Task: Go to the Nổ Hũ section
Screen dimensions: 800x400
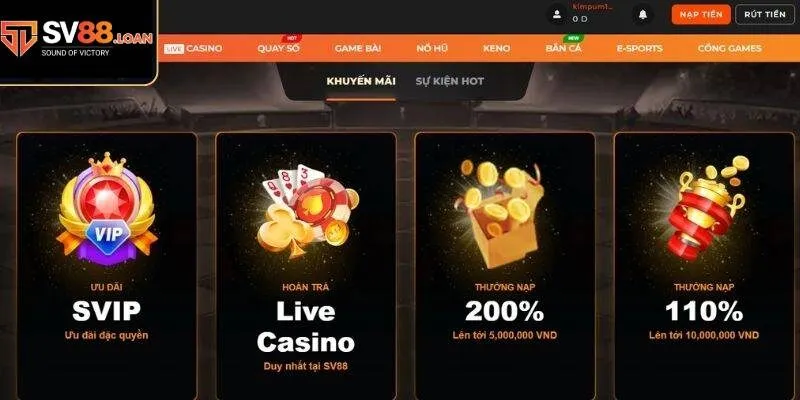Action: click(x=432, y=48)
